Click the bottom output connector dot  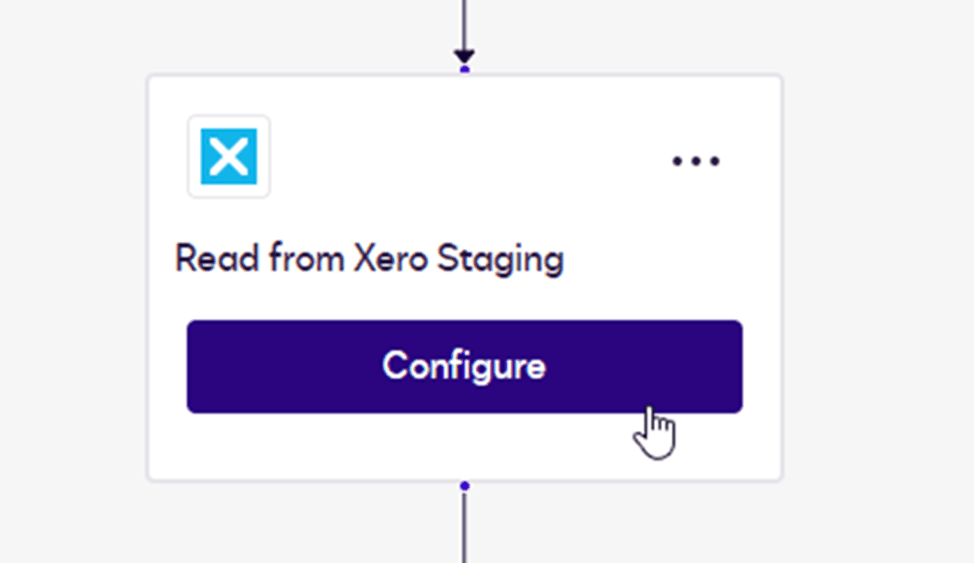pos(464,486)
